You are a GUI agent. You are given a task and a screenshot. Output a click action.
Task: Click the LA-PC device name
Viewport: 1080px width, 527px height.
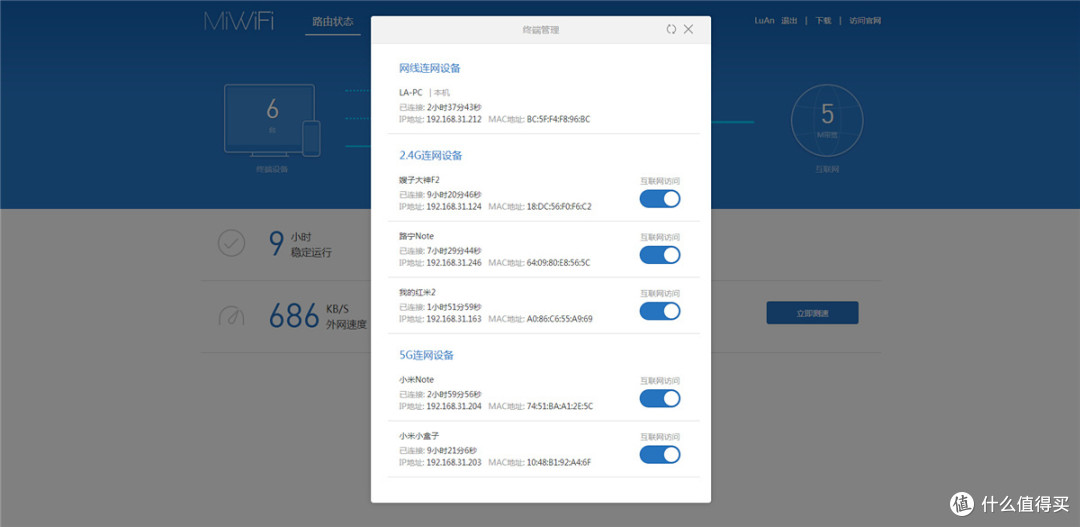coord(411,92)
